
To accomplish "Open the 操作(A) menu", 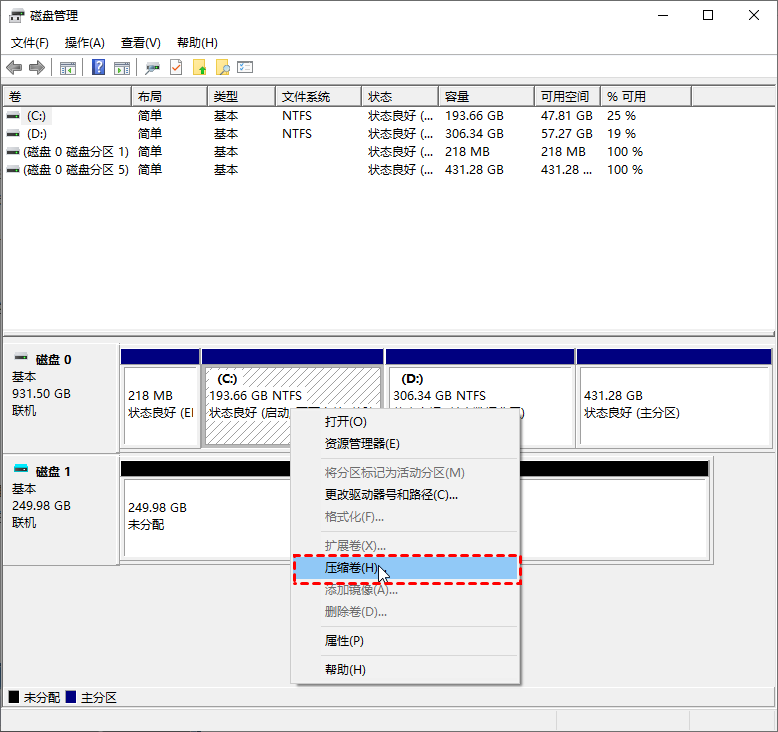I will pos(84,43).
